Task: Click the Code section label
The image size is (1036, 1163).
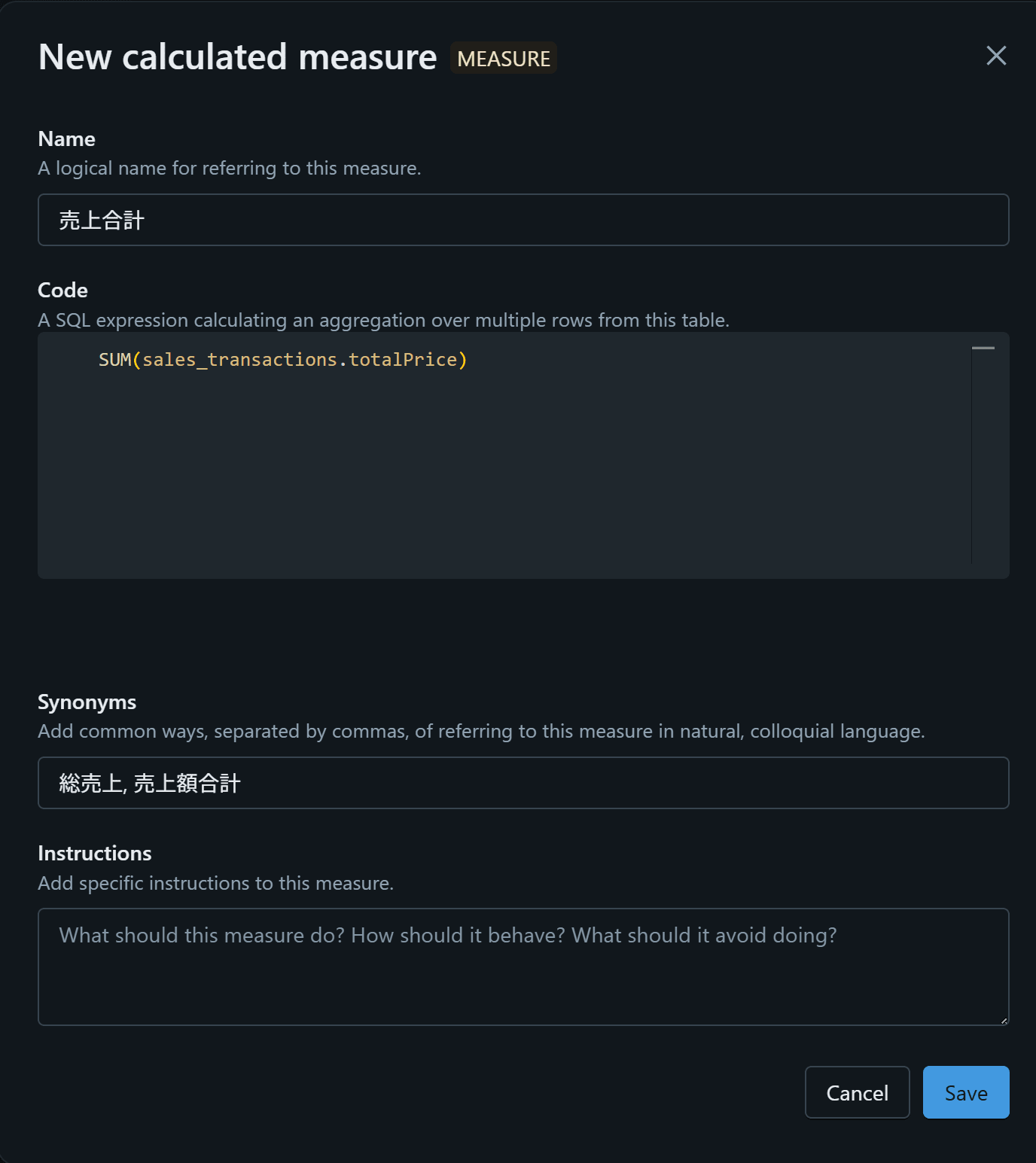Action: point(62,291)
